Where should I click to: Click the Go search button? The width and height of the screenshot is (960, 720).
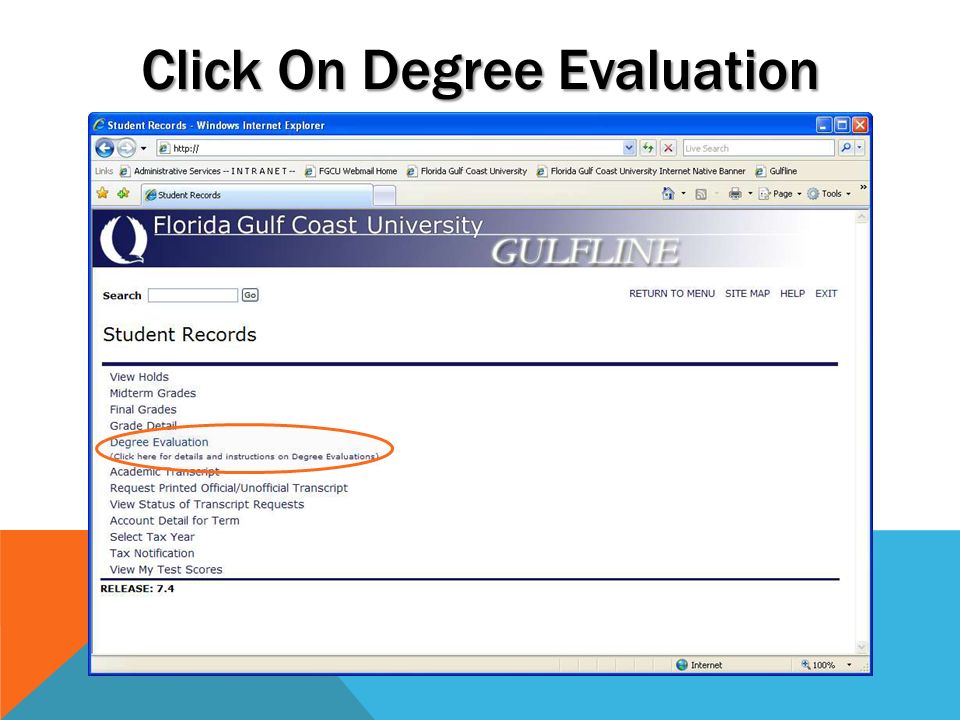(250, 295)
